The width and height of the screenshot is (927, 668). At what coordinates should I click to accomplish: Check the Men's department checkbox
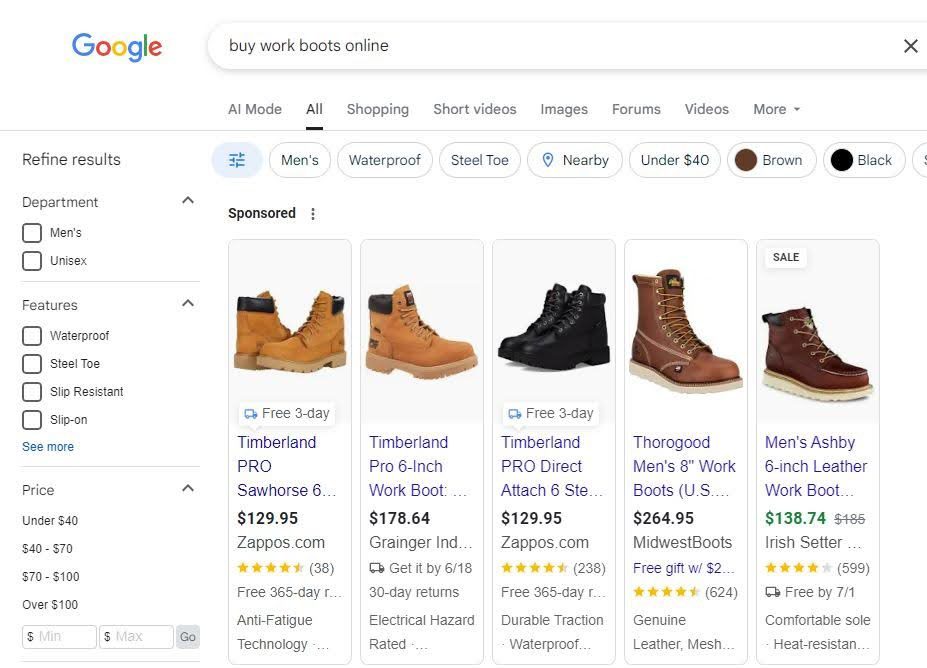pos(32,232)
